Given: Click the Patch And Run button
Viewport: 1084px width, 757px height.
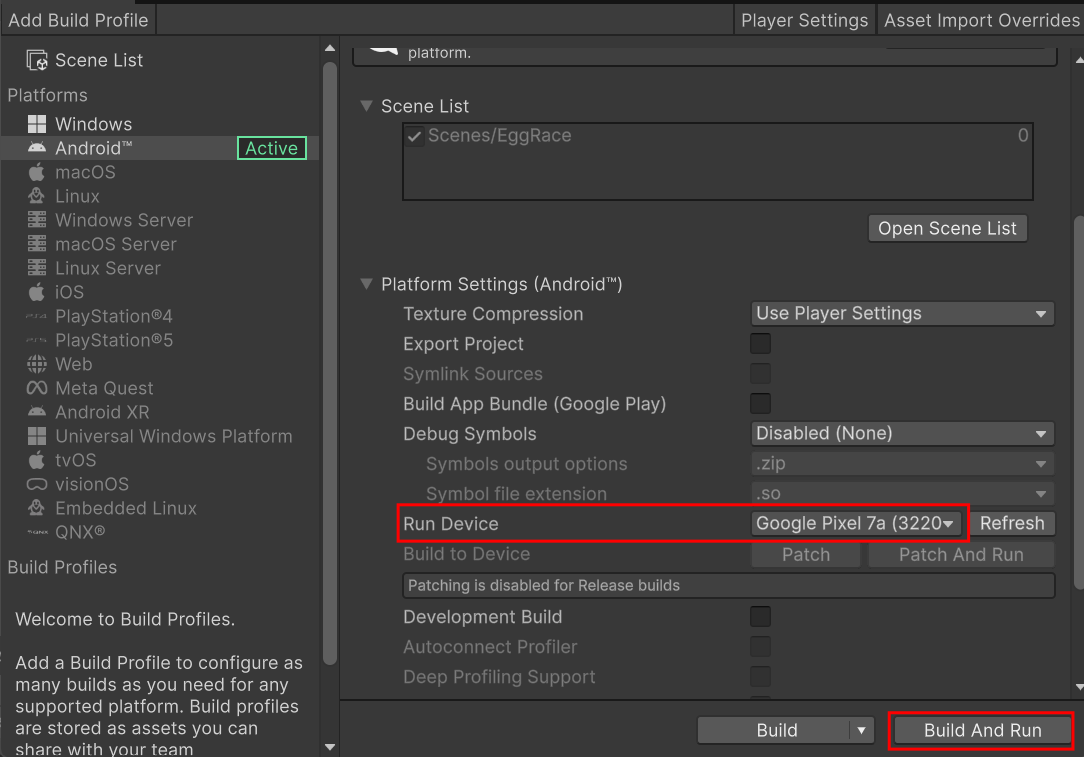Looking at the screenshot, I should (x=961, y=554).
